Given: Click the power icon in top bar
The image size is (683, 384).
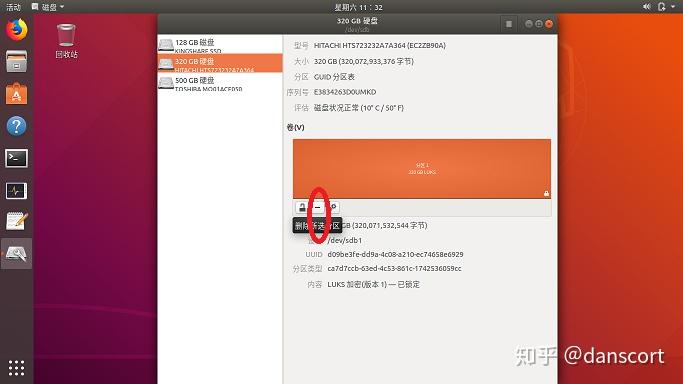Looking at the screenshot, I should [662, 7].
